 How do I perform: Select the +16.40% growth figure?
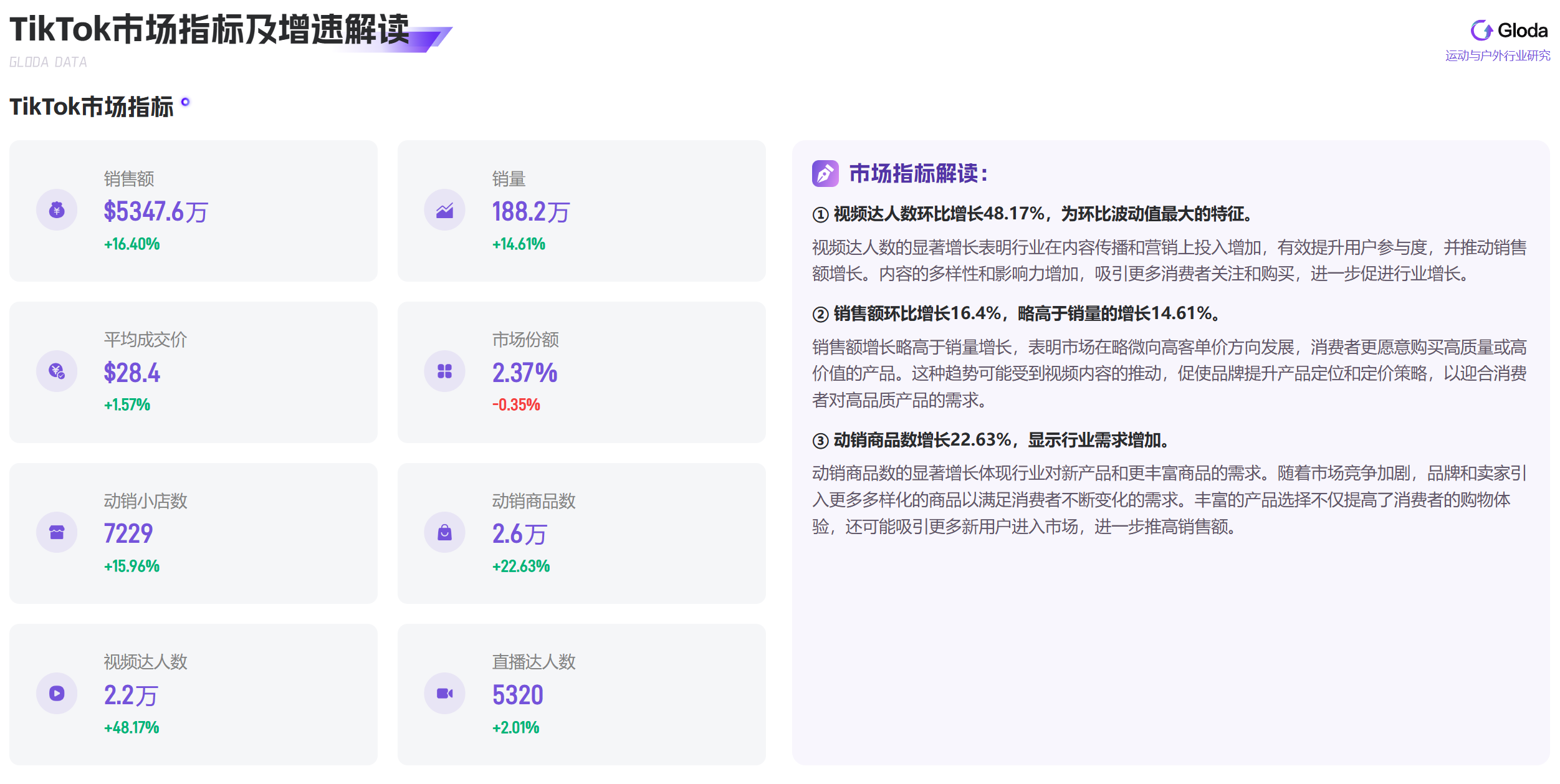tap(132, 244)
